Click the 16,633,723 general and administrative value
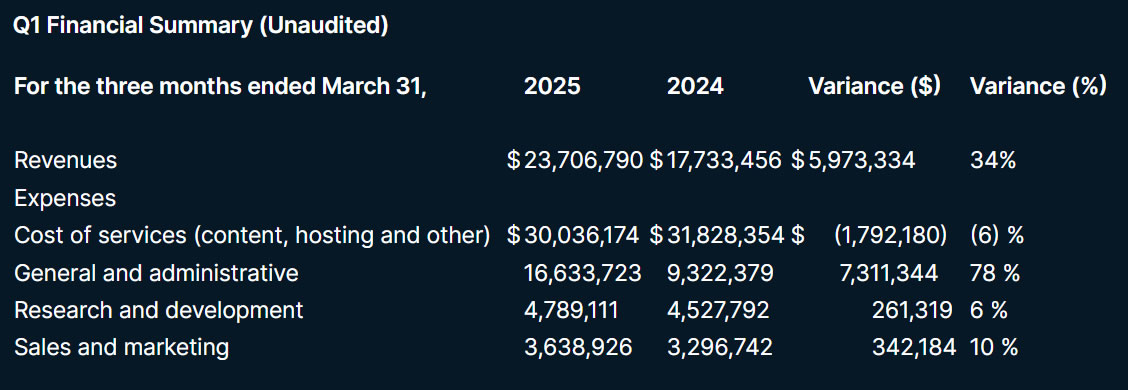This screenshot has height=390, width=1128. [583, 273]
